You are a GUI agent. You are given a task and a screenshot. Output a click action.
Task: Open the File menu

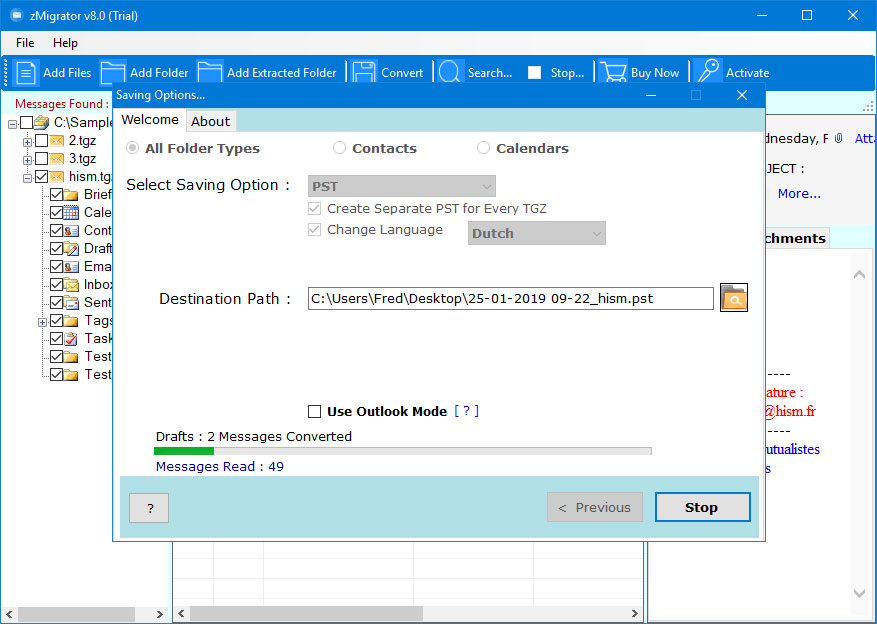click(25, 43)
